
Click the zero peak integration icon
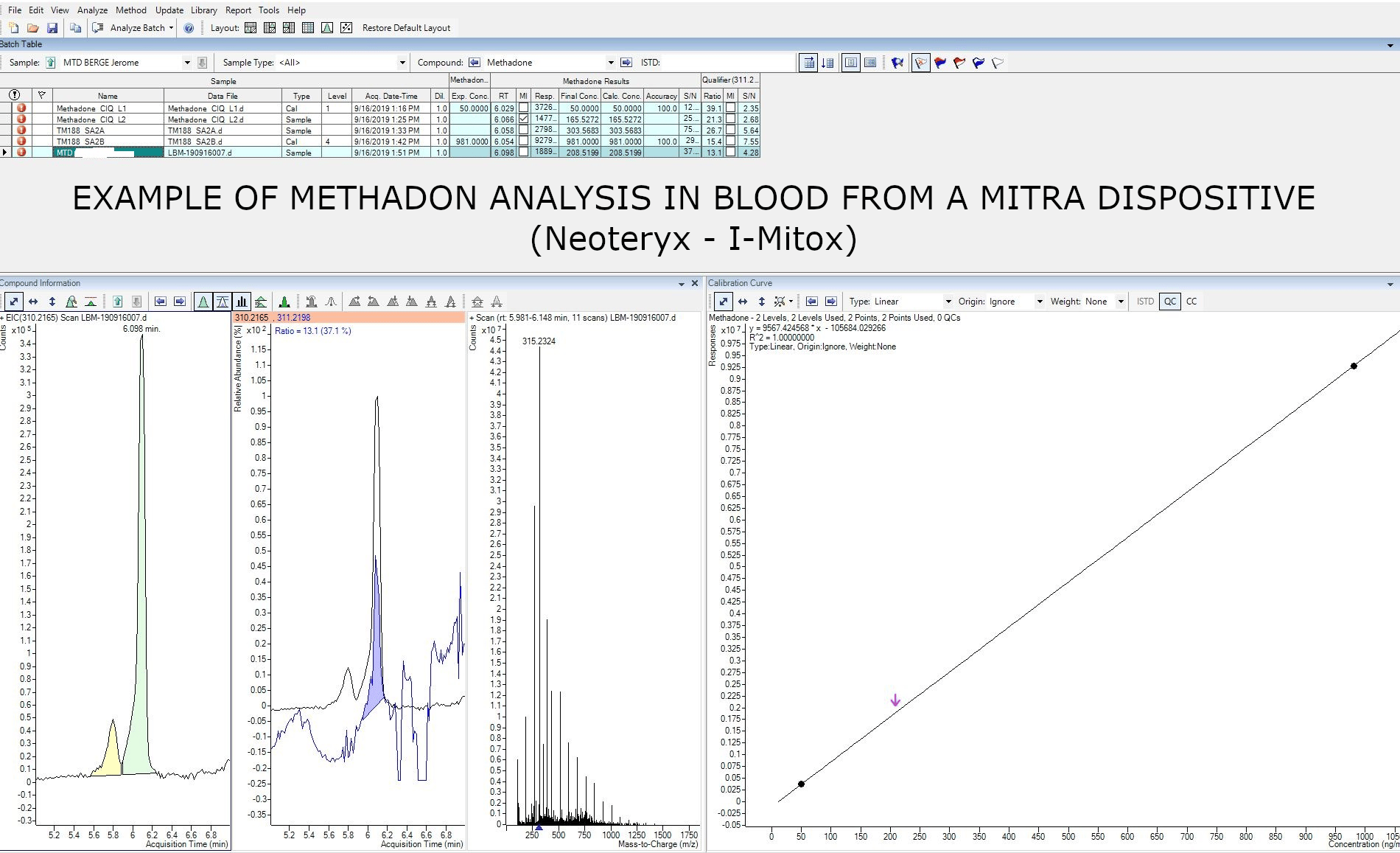pyautogui.click(x=330, y=302)
